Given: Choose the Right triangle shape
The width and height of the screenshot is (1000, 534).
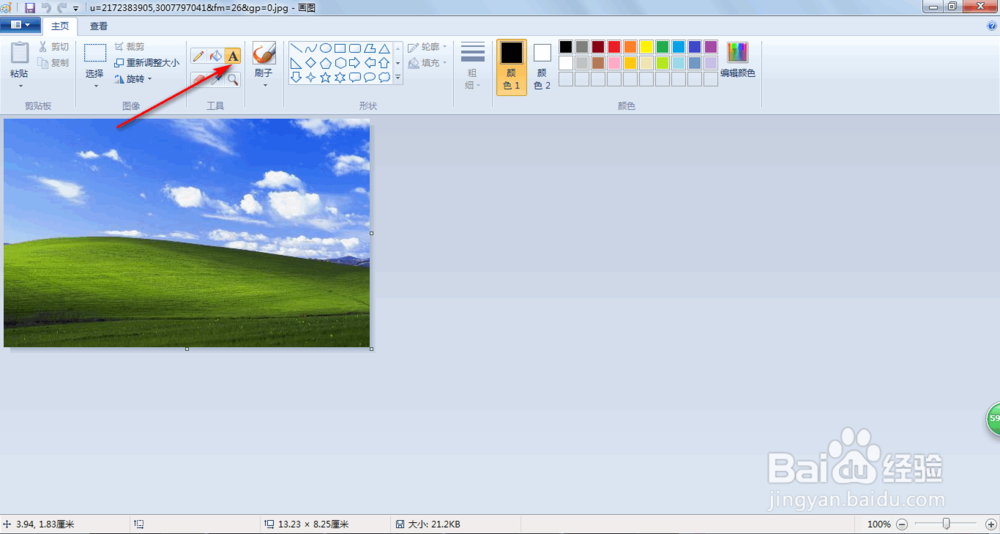Looking at the screenshot, I should 296,63.
